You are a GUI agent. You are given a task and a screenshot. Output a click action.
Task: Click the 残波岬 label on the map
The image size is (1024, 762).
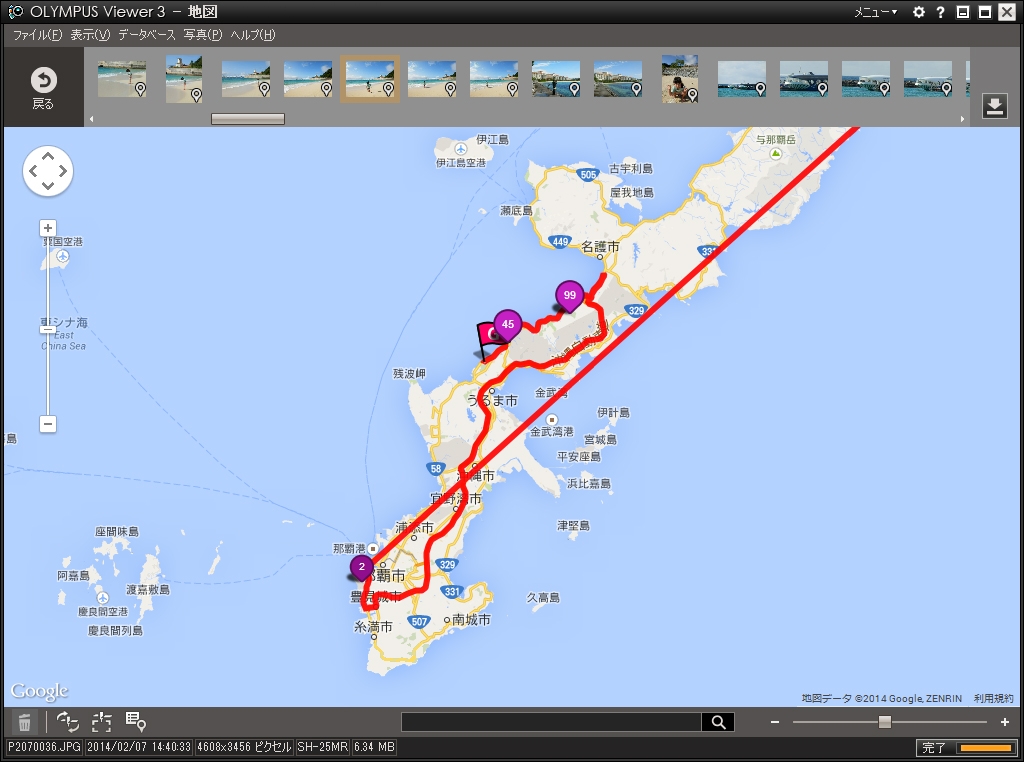pos(409,373)
